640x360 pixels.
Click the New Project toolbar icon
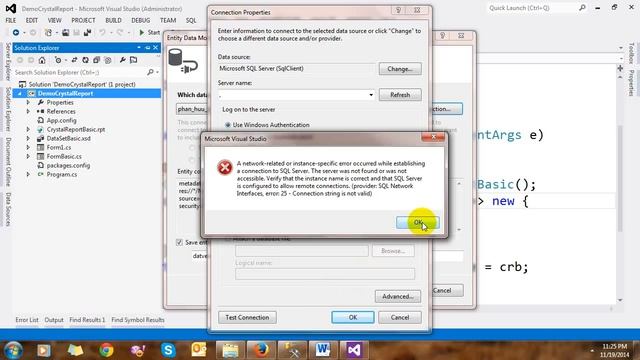coord(48,32)
